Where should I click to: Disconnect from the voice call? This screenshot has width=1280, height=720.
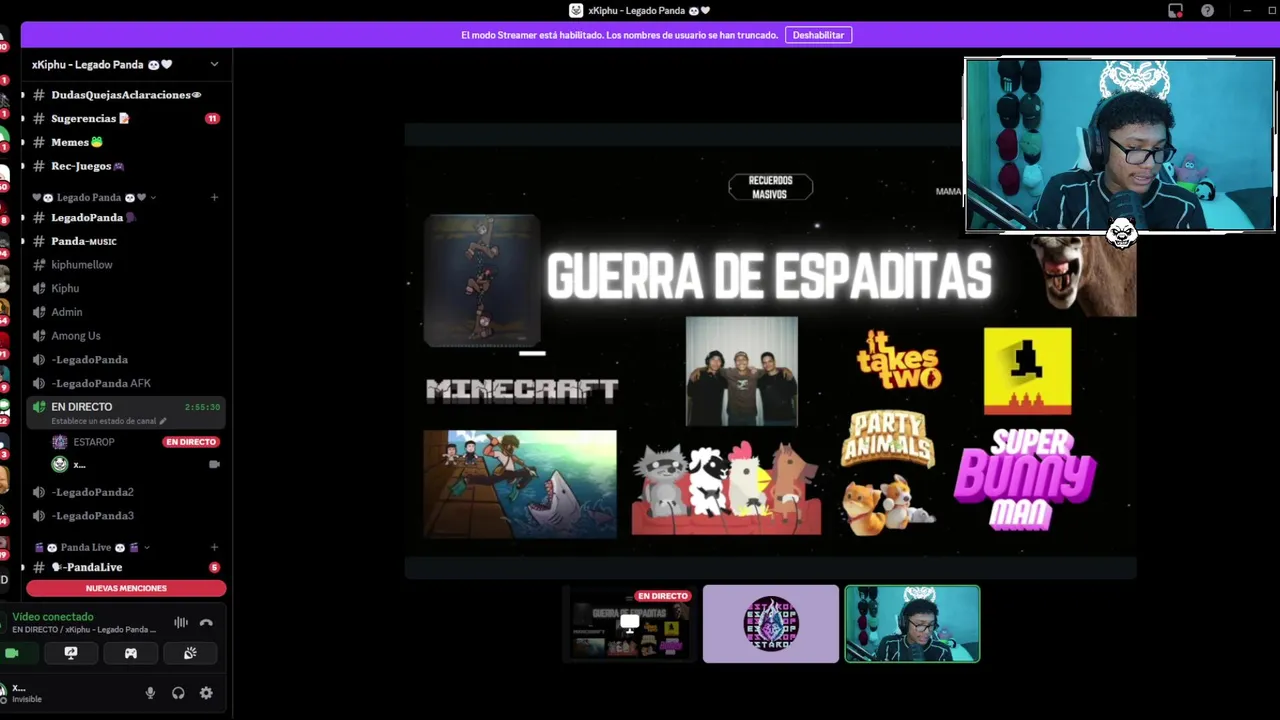pos(206,622)
